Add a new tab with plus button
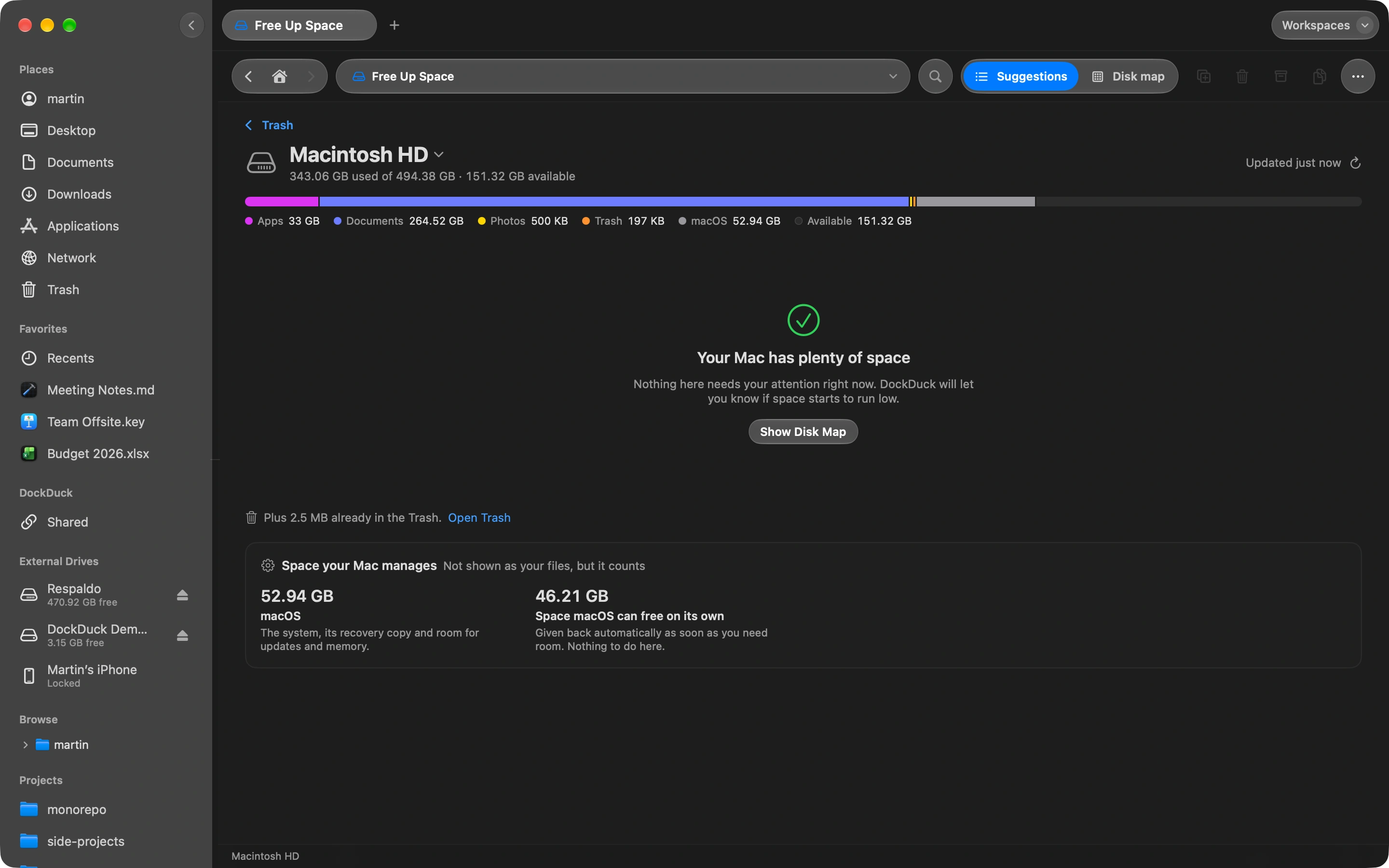1389x868 pixels. 395,25
